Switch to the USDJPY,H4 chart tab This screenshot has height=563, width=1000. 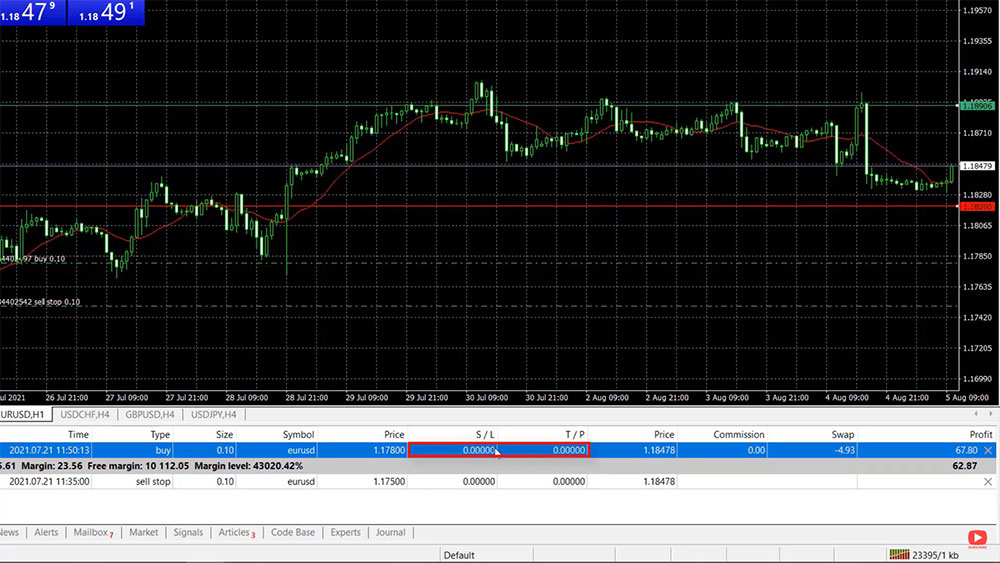click(x=213, y=414)
